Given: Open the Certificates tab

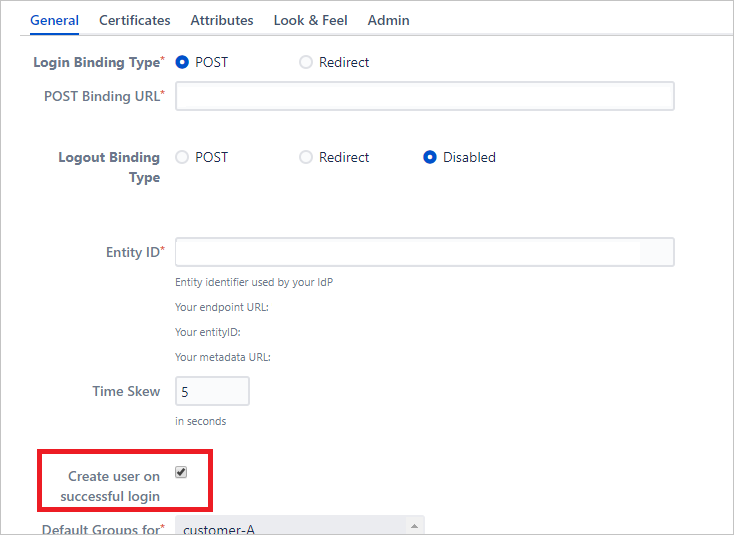Looking at the screenshot, I should [134, 21].
